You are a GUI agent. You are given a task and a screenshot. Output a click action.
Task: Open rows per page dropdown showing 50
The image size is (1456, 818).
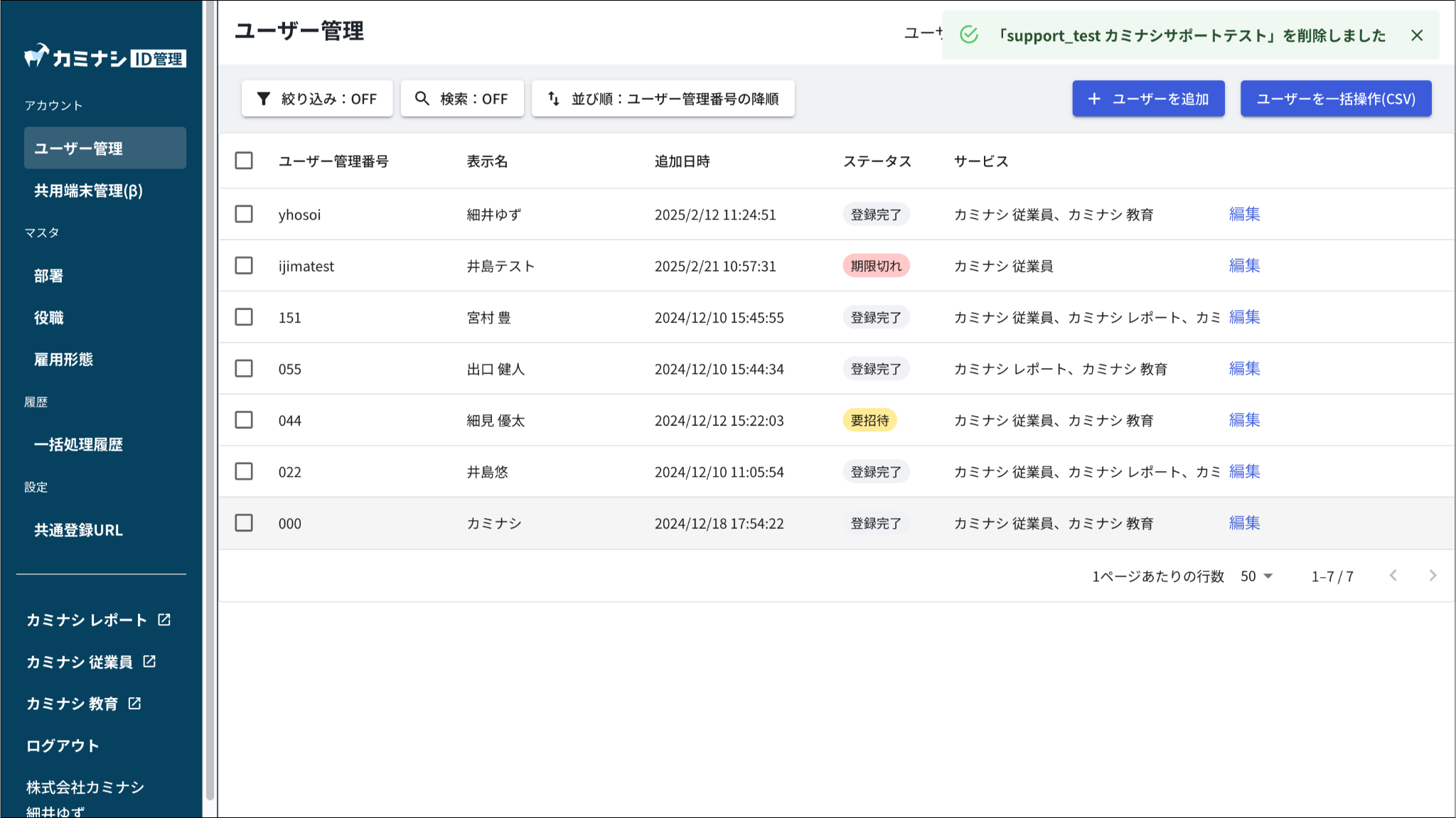point(1256,576)
